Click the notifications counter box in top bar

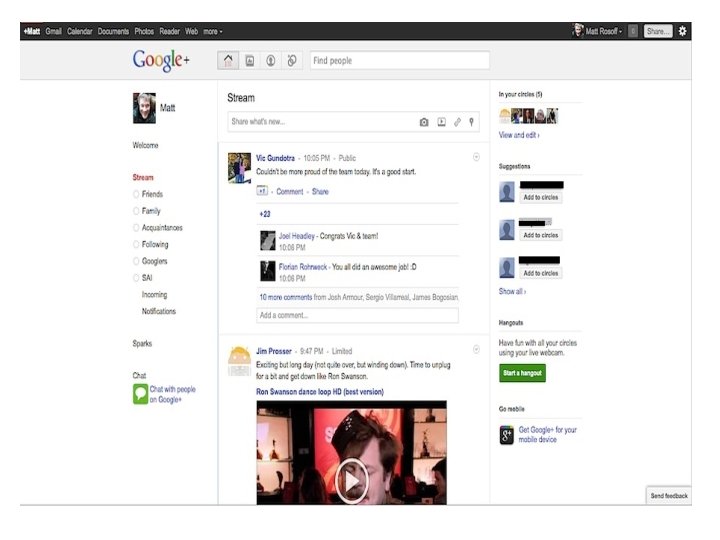click(x=633, y=31)
